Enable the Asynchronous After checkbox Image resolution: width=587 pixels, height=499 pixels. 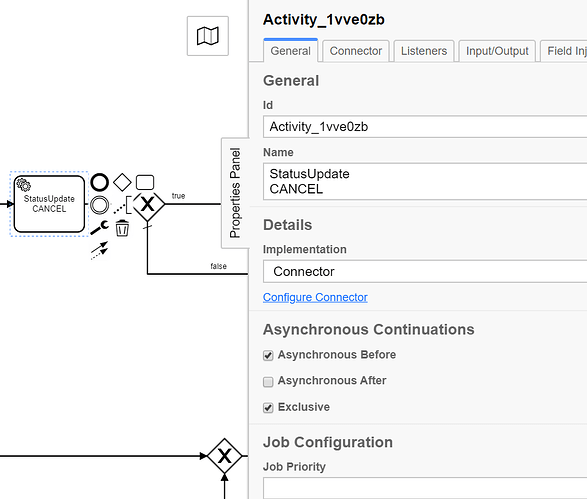coord(268,381)
